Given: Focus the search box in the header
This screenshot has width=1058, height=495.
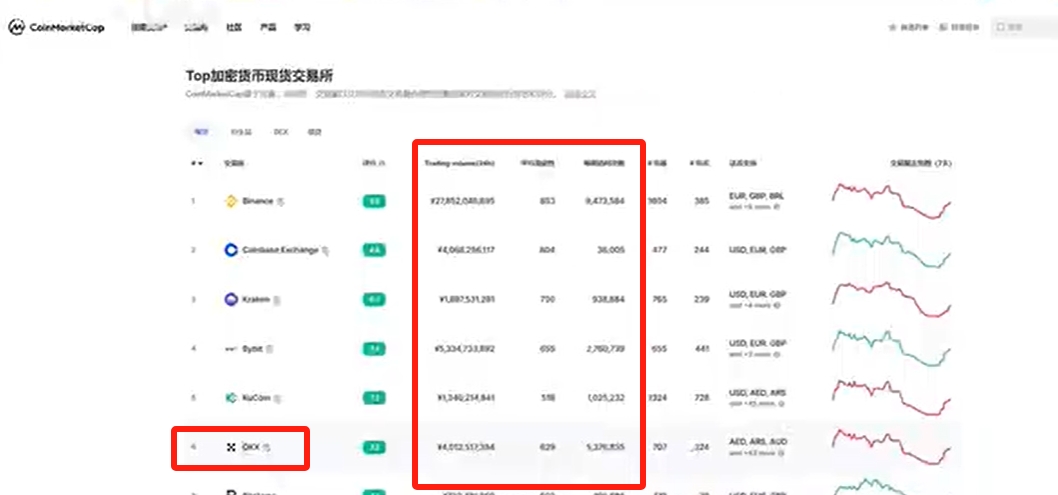Looking at the screenshot, I should coord(1023,28).
